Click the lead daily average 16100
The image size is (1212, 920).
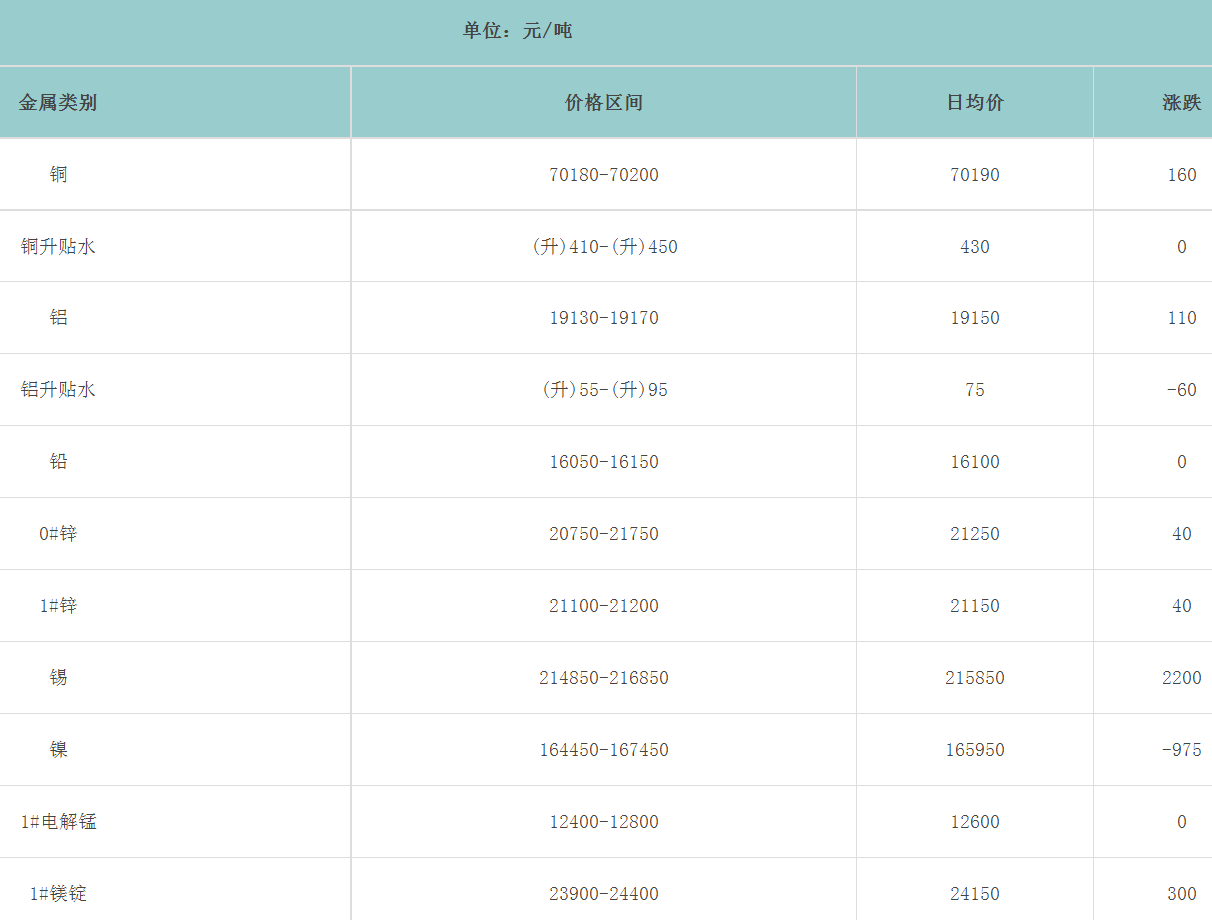[x=975, y=462]
